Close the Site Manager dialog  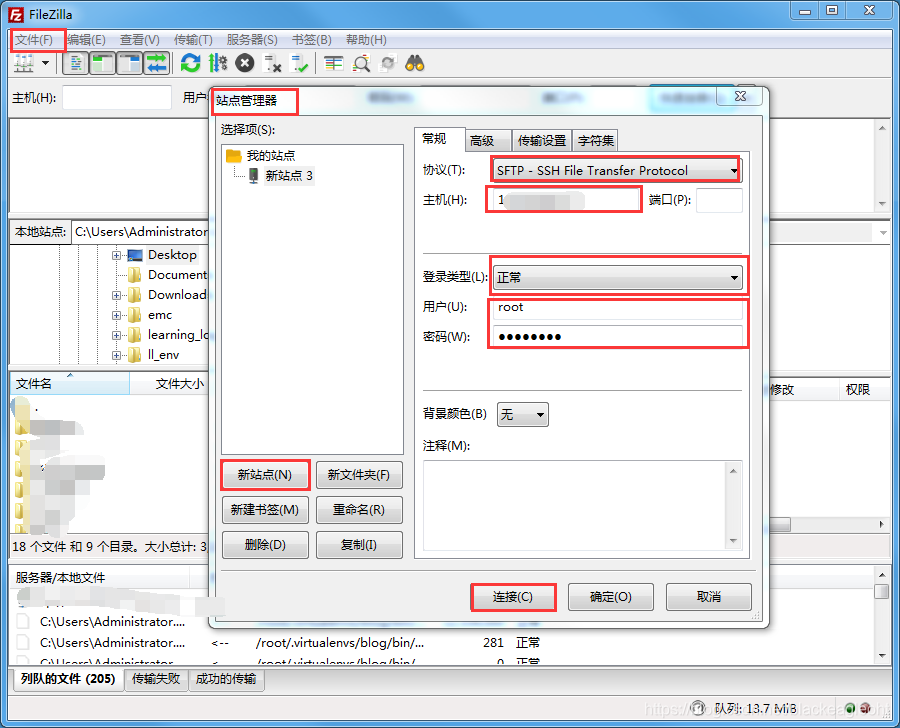tap(740, 96)
